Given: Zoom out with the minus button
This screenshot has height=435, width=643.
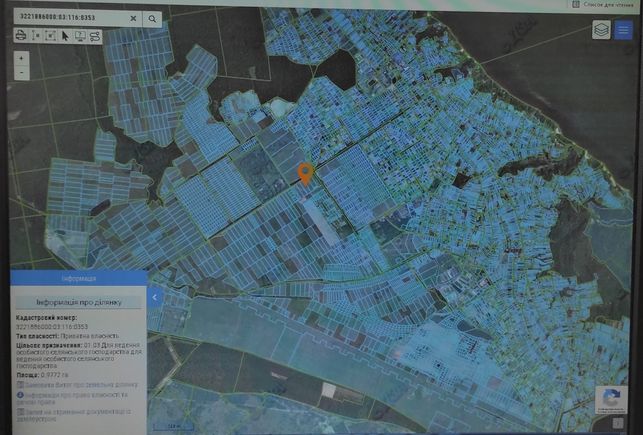Looking at the screenshot, I should click(x=21, y=73).
